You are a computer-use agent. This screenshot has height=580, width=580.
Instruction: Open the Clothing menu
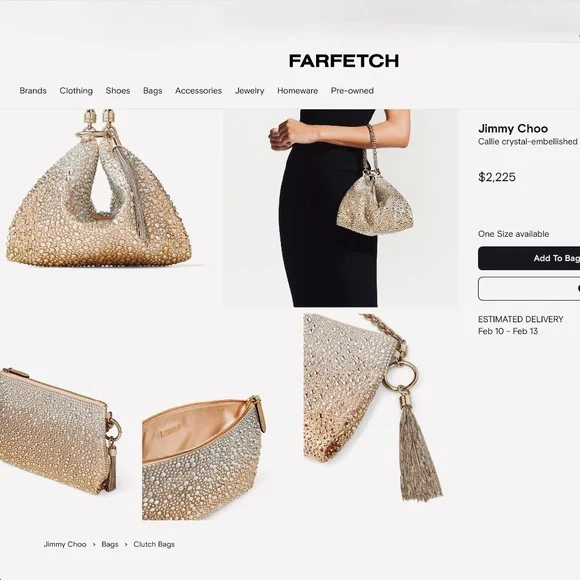coord(76,91)
